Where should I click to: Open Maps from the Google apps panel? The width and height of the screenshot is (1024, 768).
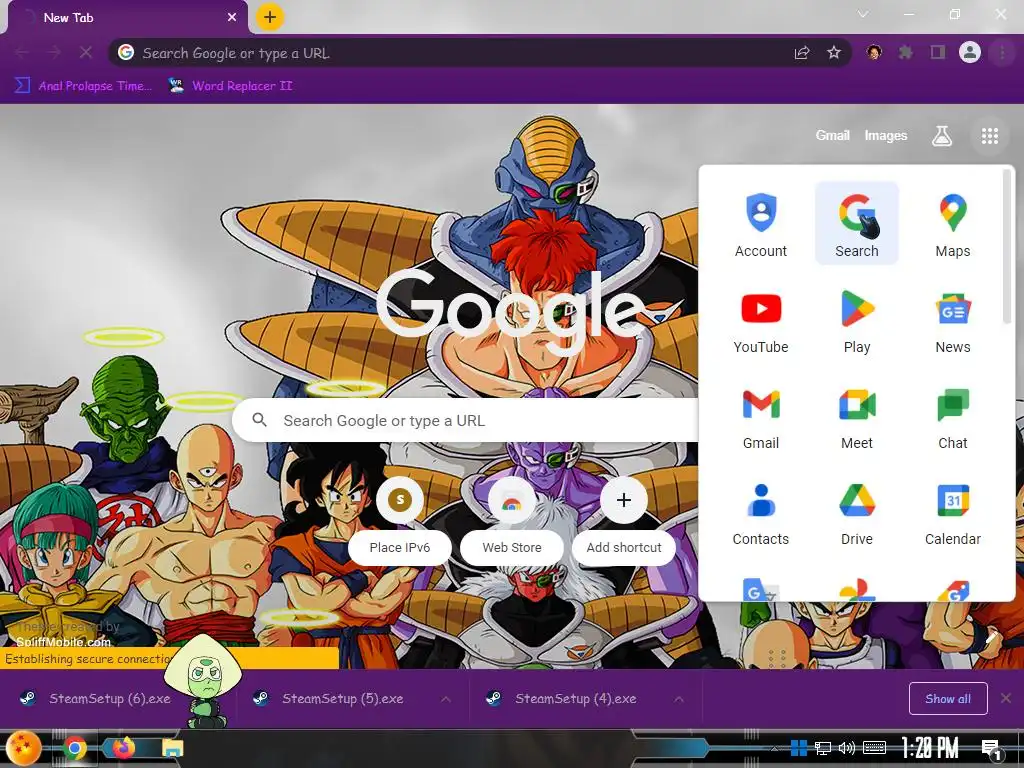click(x=952, y=224)
